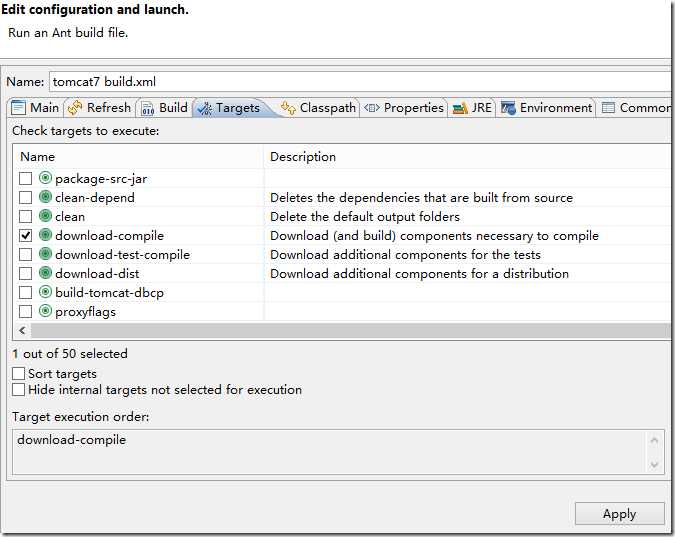Click the '1 out of 50 selected' status text

click(70, 354)
